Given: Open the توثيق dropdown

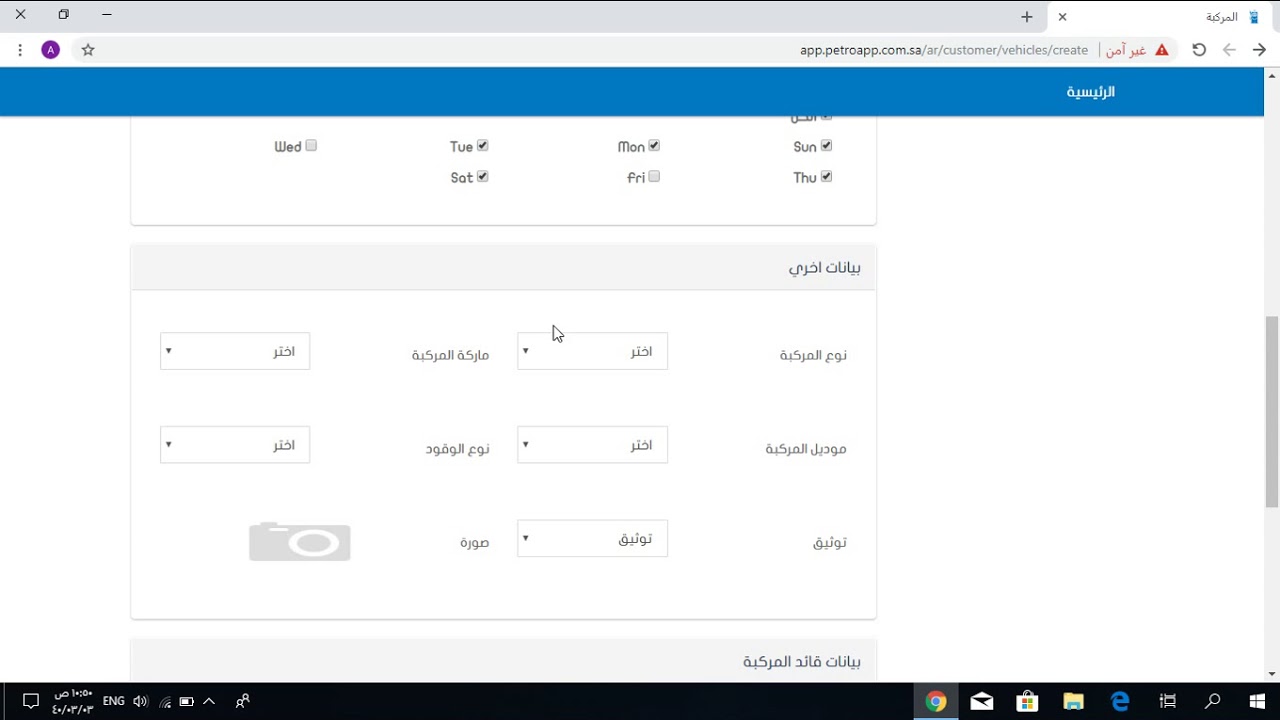Looking at the screenshot, I should [x=592, y=538].
